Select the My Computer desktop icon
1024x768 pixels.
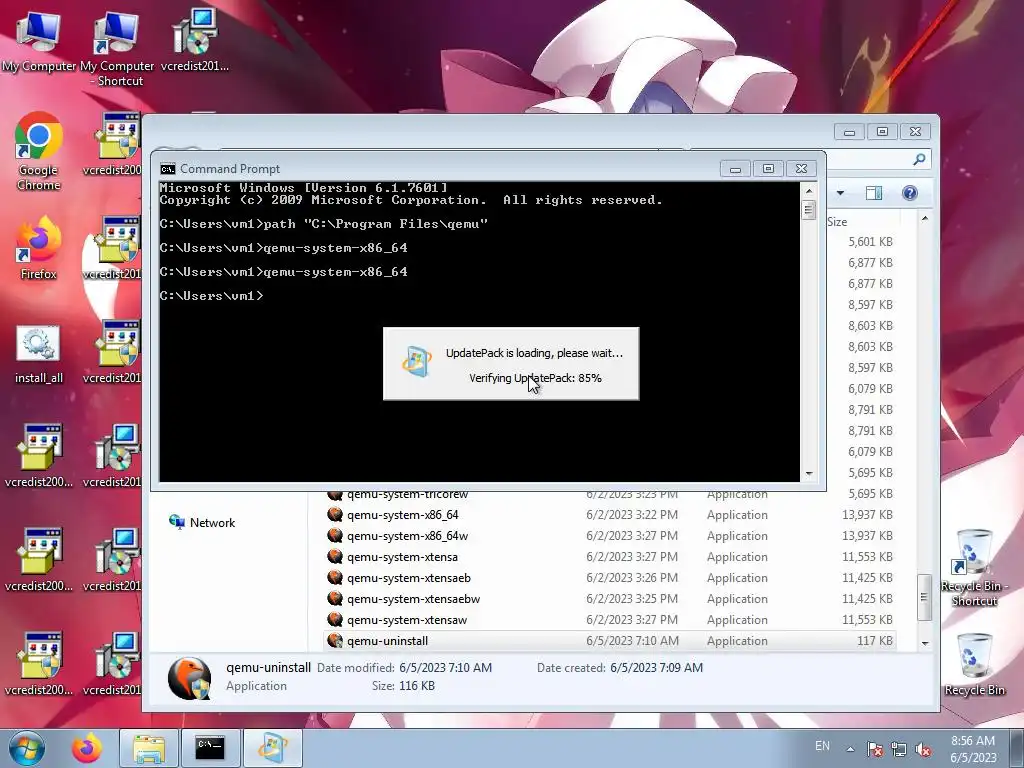(x=39, y=40)
